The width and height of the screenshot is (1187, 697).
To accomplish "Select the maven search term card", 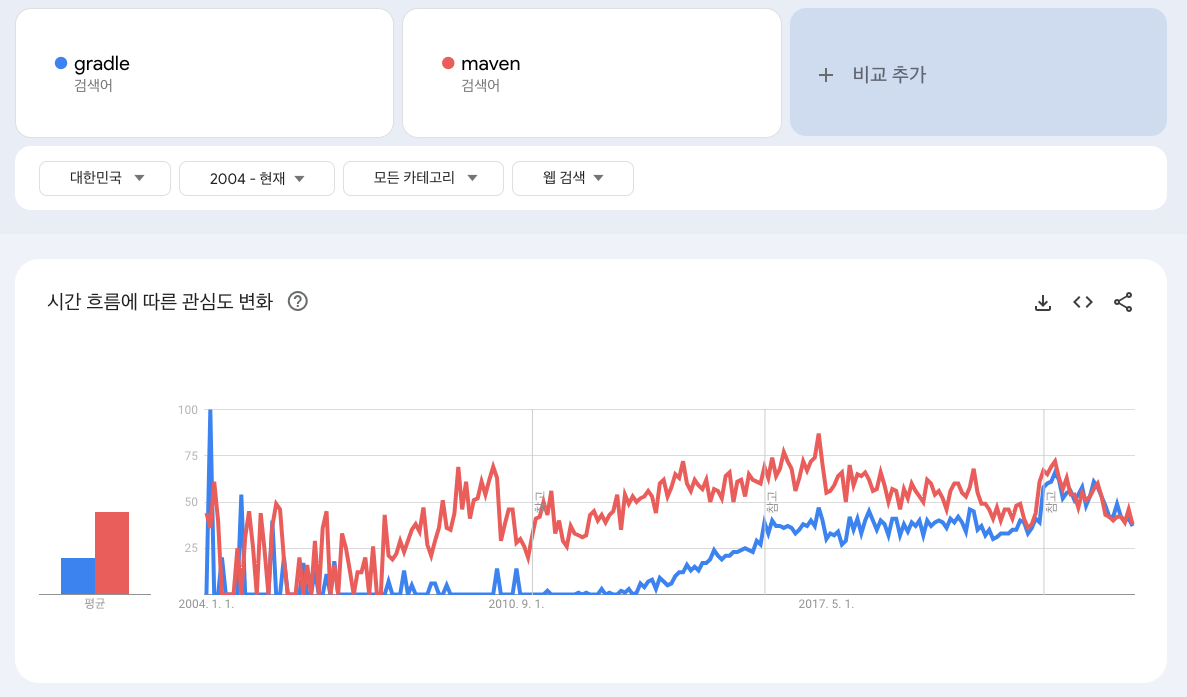I will point(591,72).
